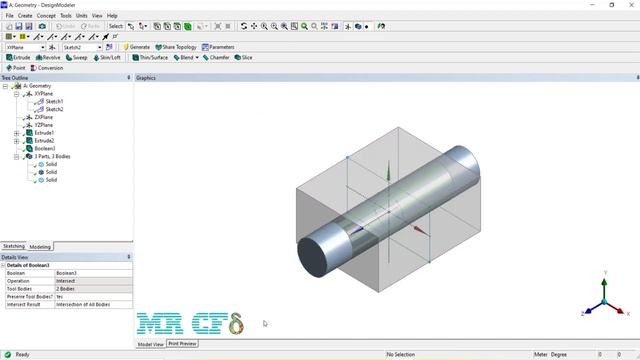Toggle the green body selection filter
Image resolution: width=640 pixels, height=360 pixels.
point(188,26)
